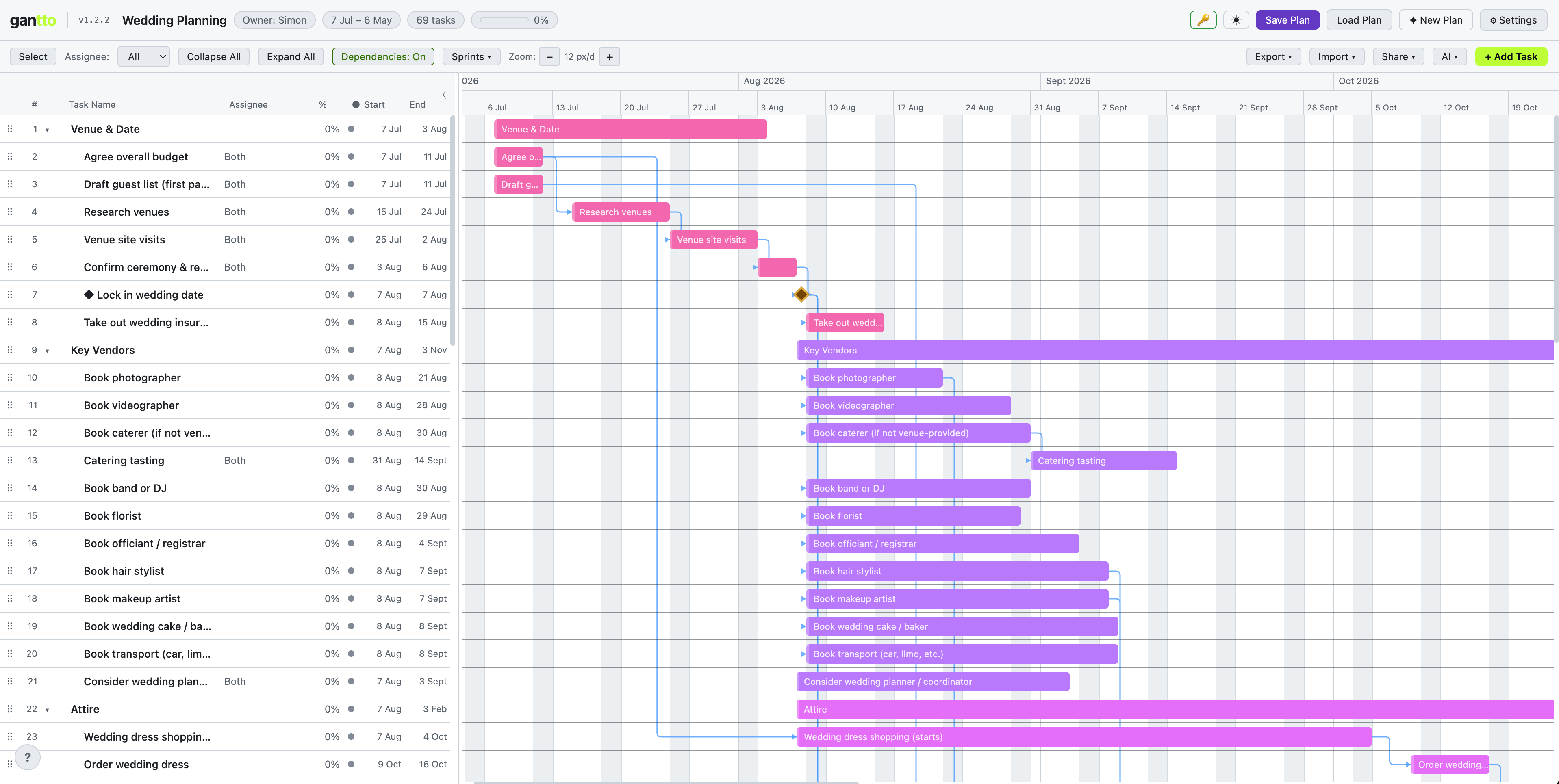Click drag handle of Research venues row

[10, 212]
